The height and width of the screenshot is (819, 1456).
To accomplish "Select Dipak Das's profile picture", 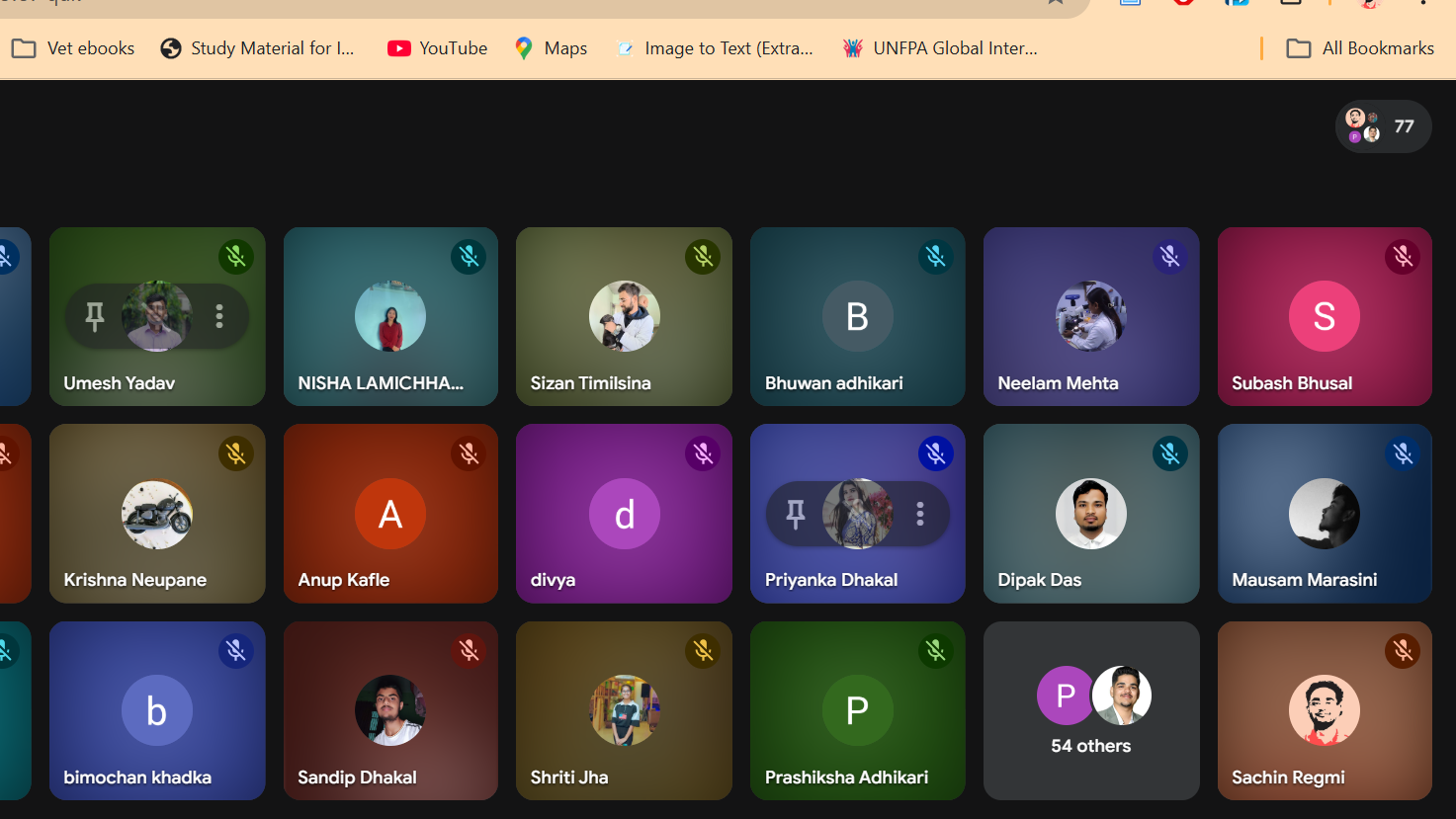I will coord(1091,514).
